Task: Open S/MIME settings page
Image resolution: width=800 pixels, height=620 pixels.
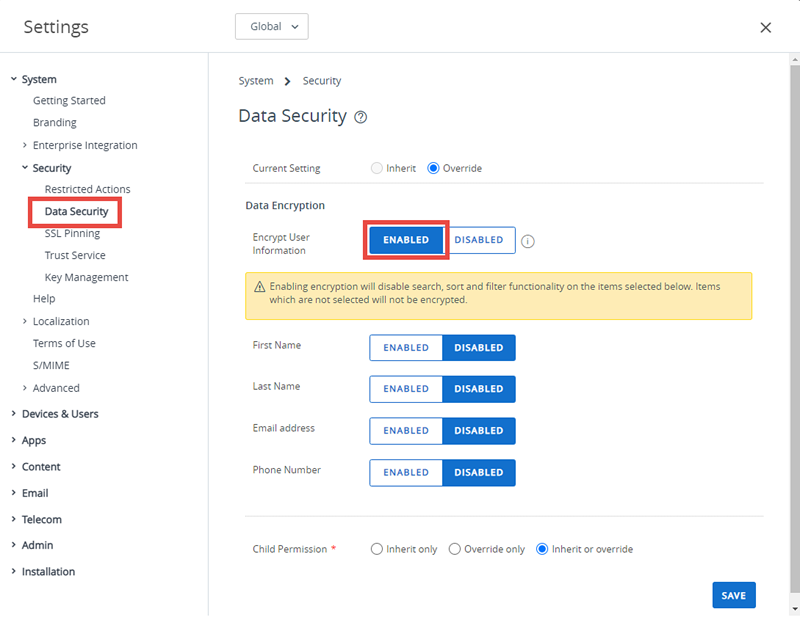Action: point(51,365)
